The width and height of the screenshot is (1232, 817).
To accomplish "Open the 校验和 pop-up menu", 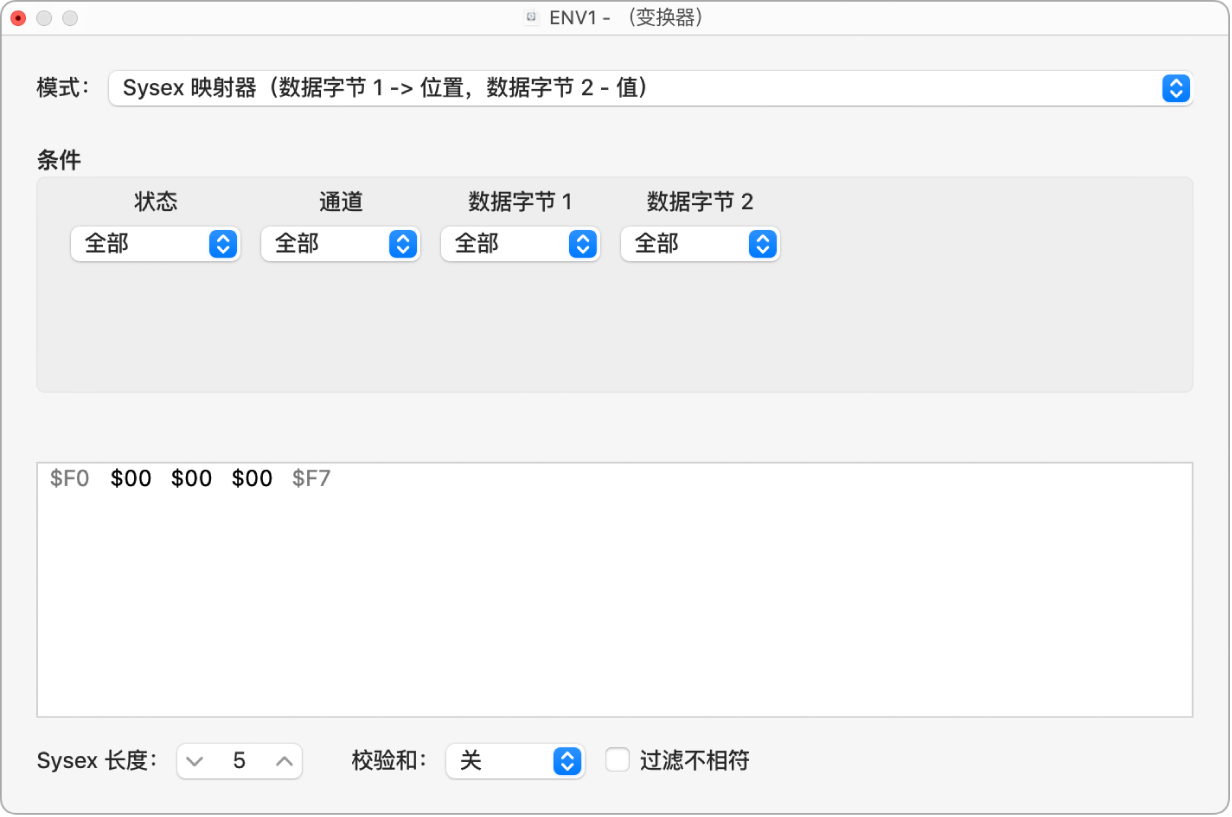I will point(515,761).
